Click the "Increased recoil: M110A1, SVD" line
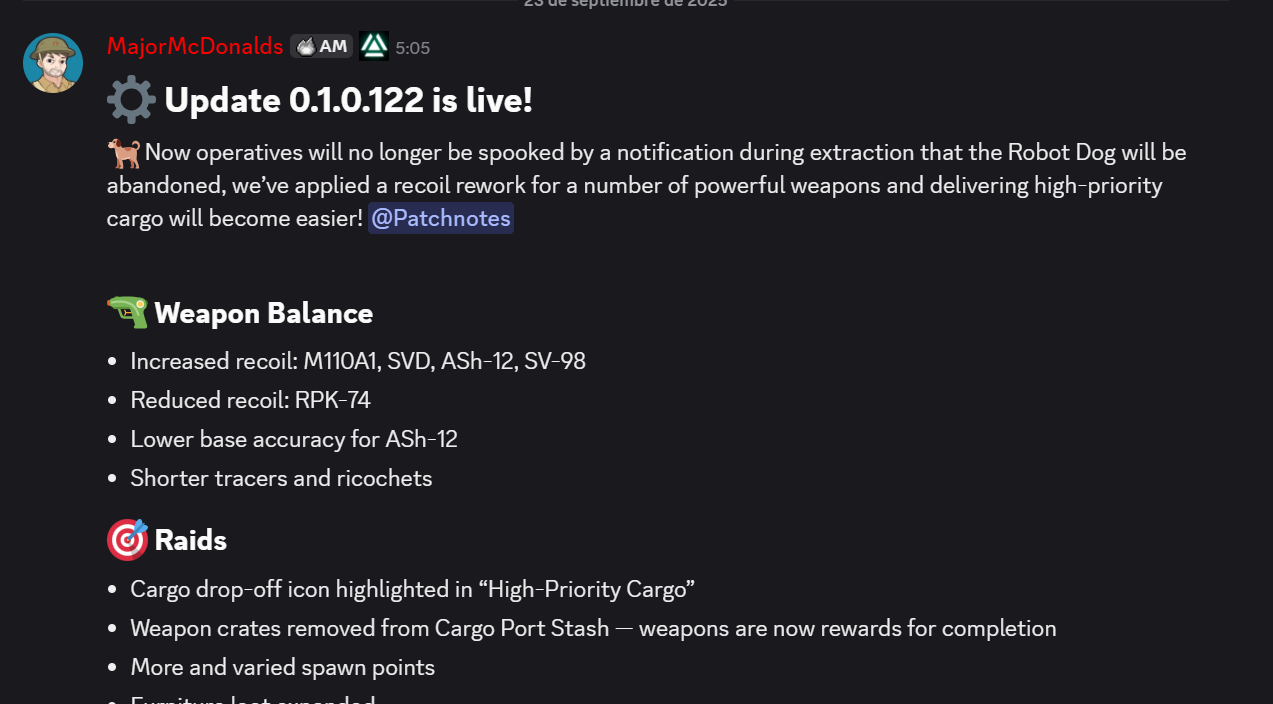1273x704 pixels. [358, 361]
